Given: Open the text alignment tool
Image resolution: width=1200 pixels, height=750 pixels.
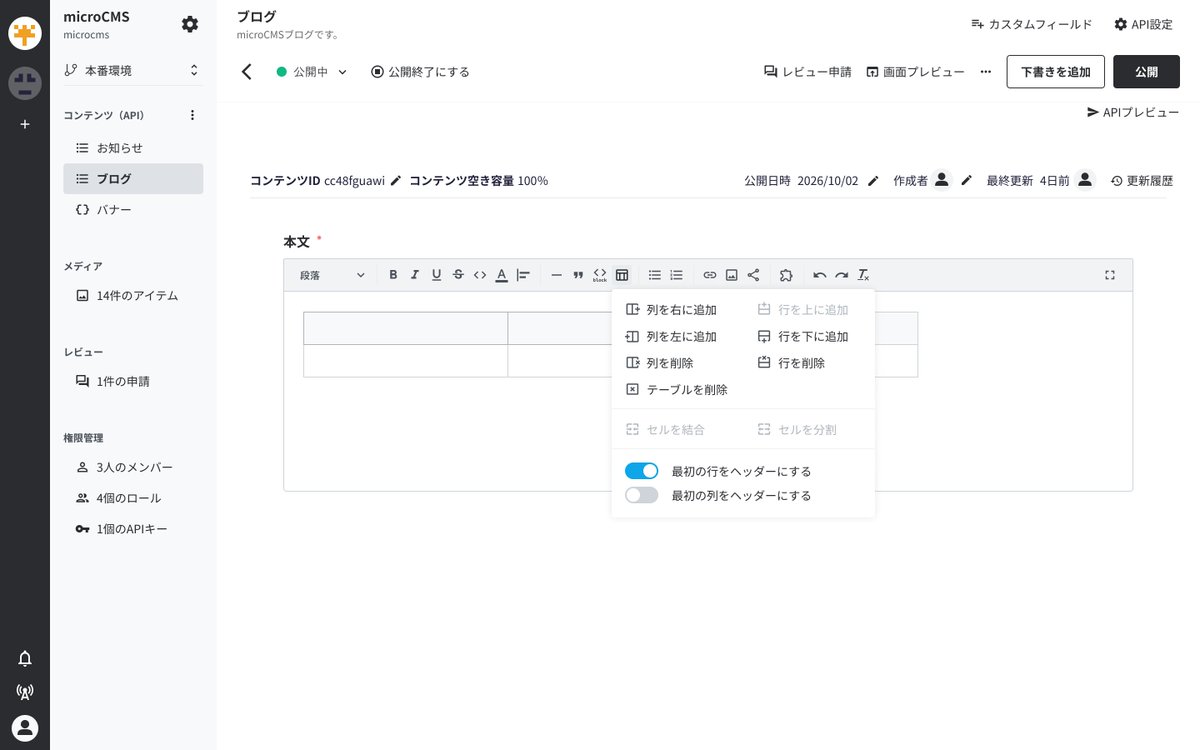Looking at the screenshot, I should 523,275.
